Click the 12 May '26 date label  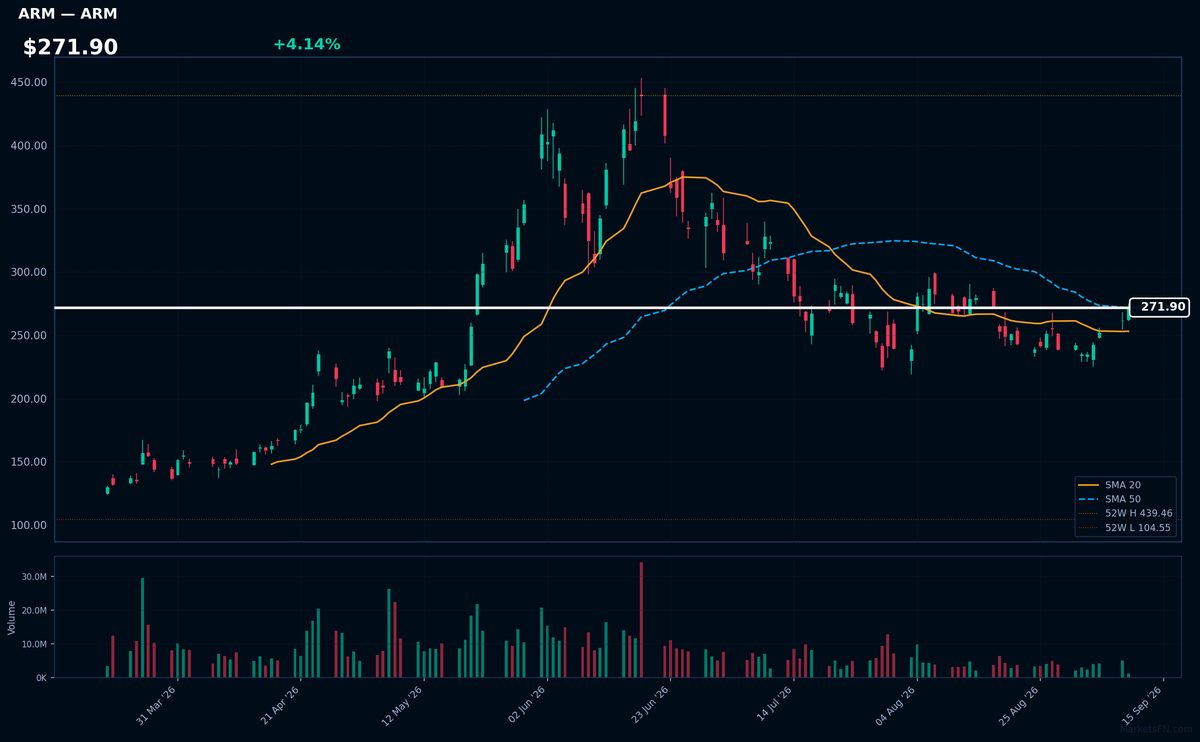(402, 705)
